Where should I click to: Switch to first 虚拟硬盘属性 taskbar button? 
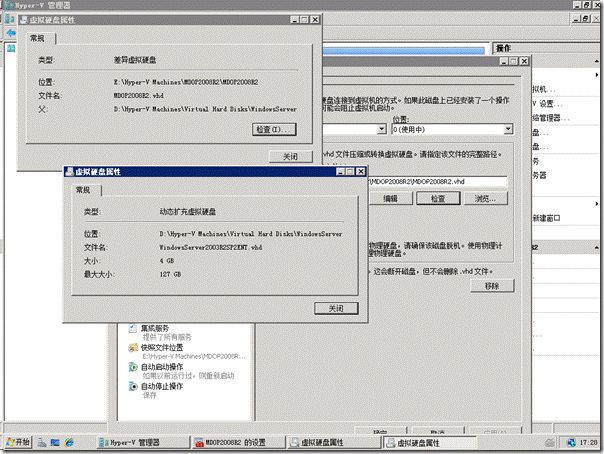tap(334, 443)
